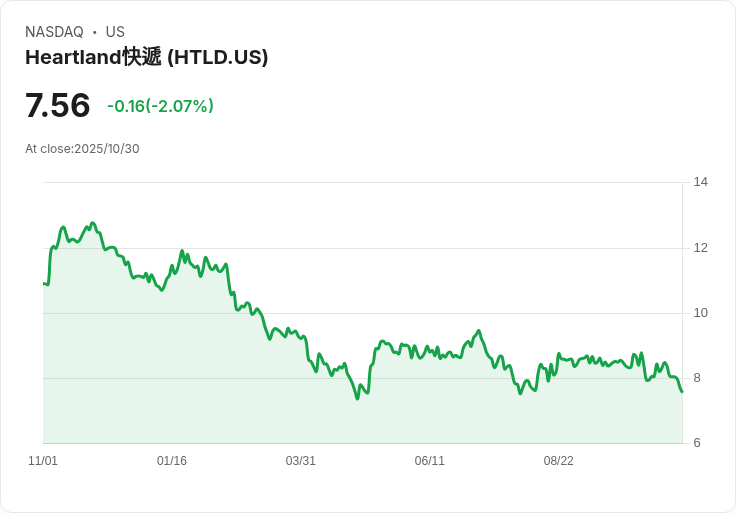Click the 11/01 date axis label
The width and height of the screenshot is (736, 513).
(x=43, y=460)
